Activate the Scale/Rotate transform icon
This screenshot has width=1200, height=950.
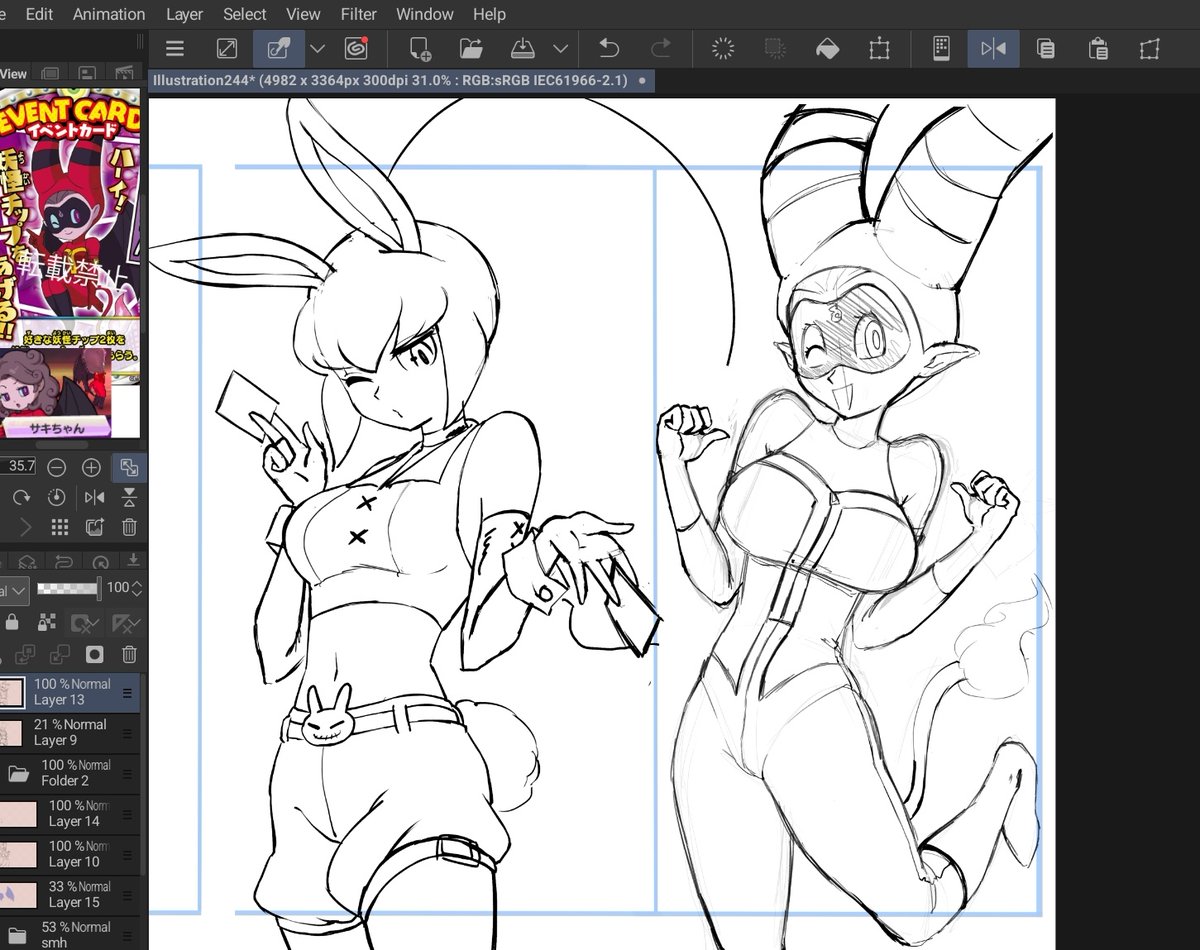(x=879, y=48)
